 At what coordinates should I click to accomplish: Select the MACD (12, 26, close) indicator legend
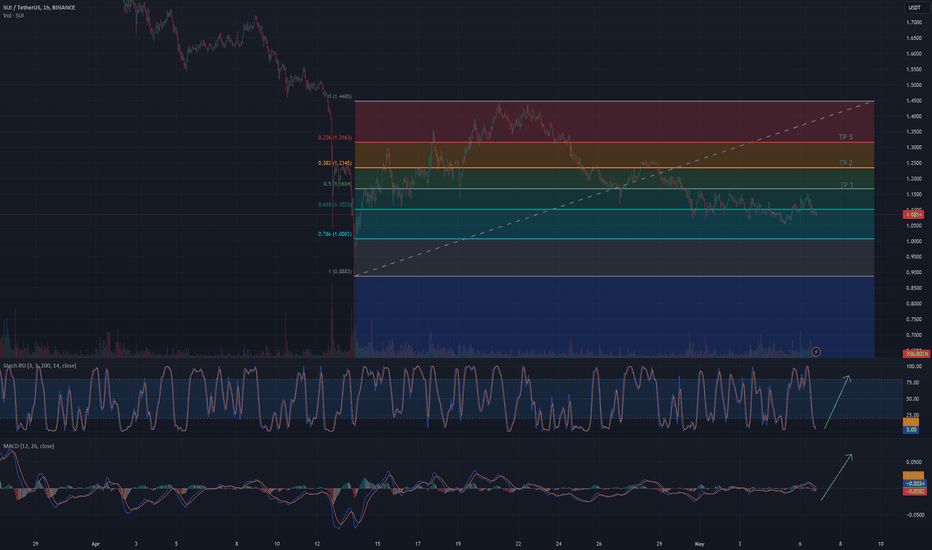pos(29,446)
